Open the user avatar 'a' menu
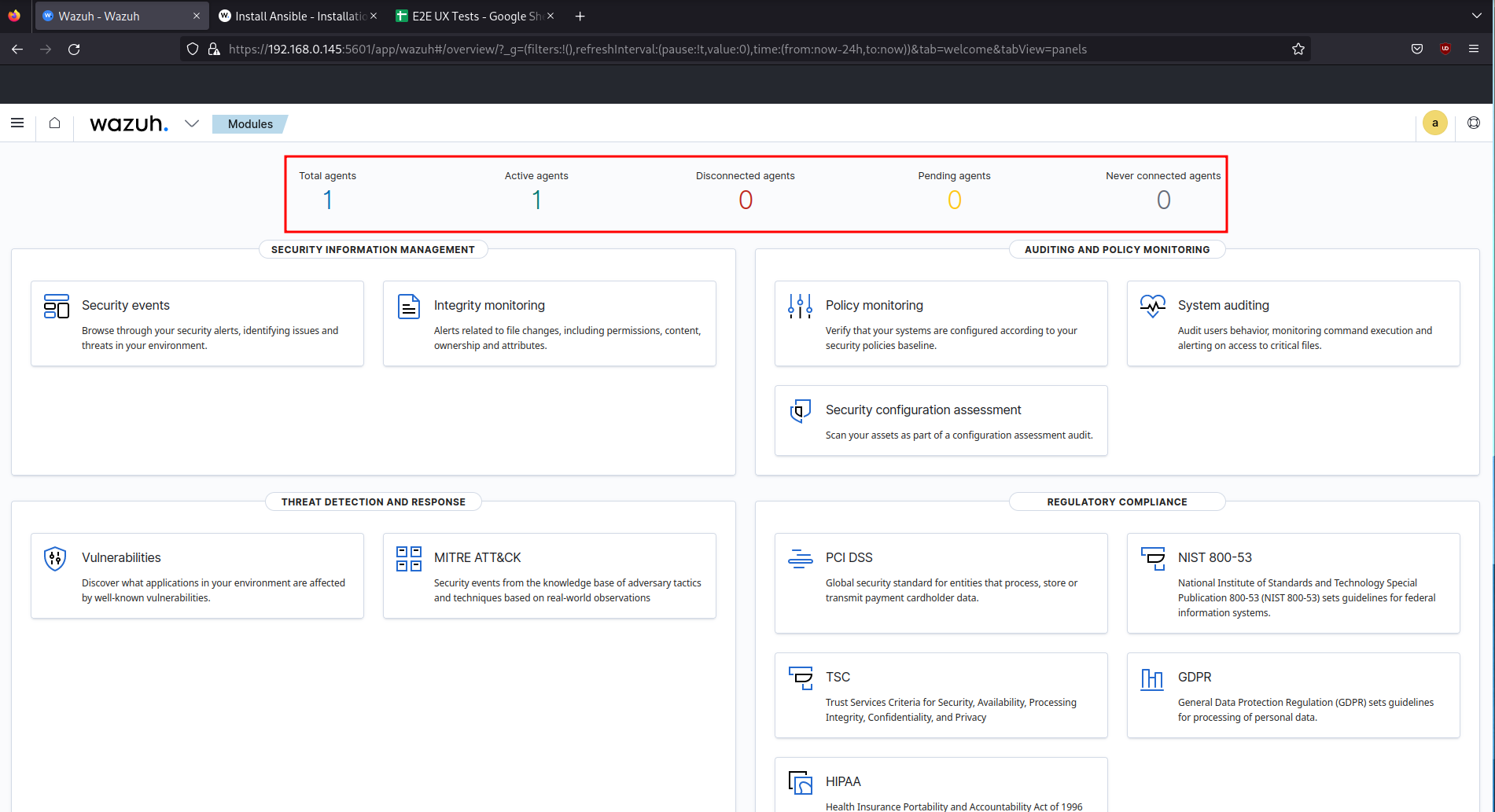The height and width of the screenshot is (812, 1495). [1435, 123]
